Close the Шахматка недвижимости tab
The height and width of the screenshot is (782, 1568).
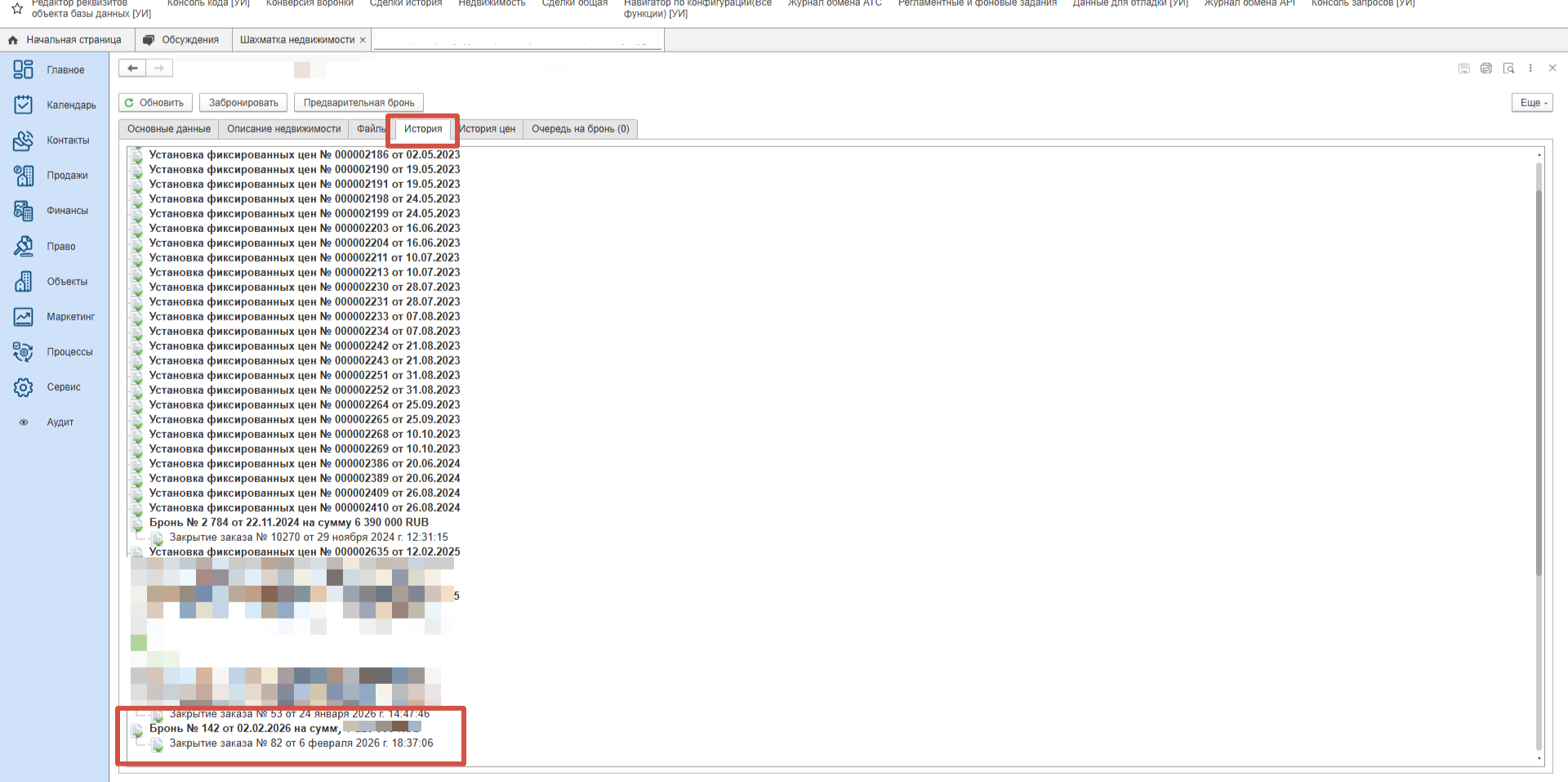coord(363,40)
